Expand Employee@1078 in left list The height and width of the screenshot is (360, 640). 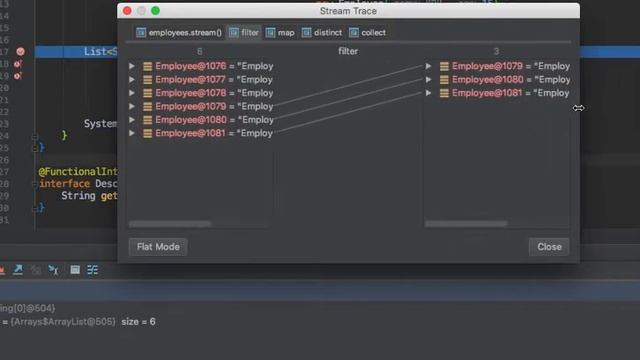point(132,93)
